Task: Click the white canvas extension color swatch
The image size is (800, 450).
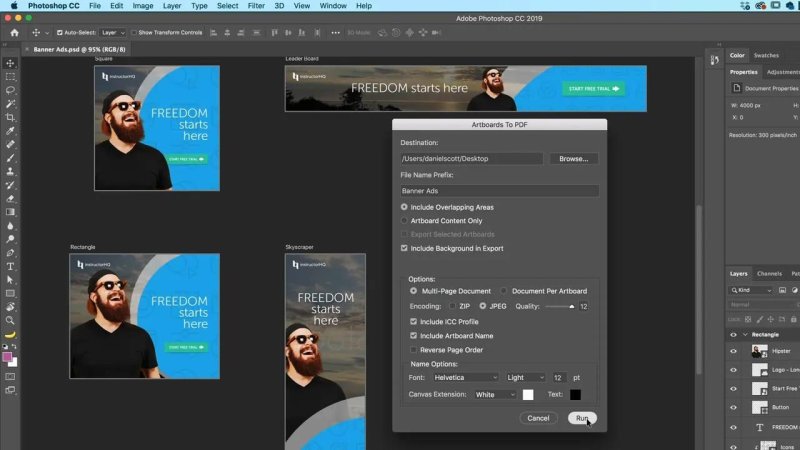Action: click(528, 394)
